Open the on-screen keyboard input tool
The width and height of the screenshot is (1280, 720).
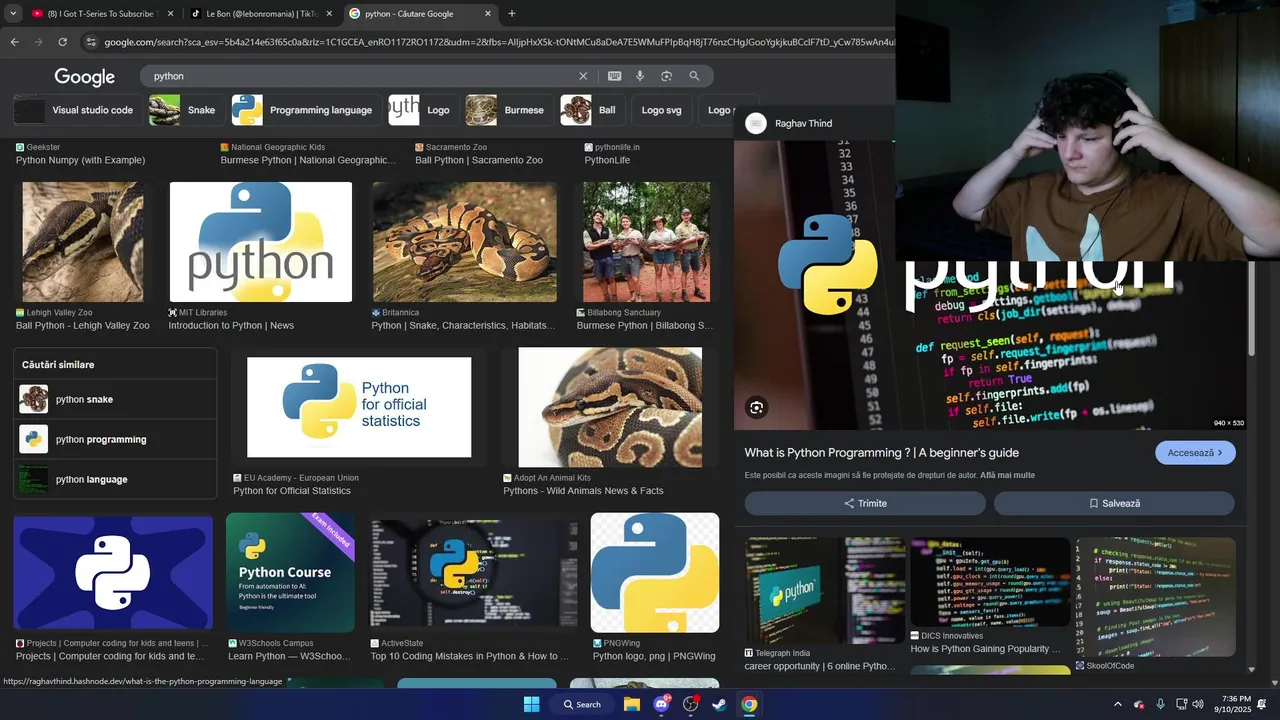coord(614,76)
